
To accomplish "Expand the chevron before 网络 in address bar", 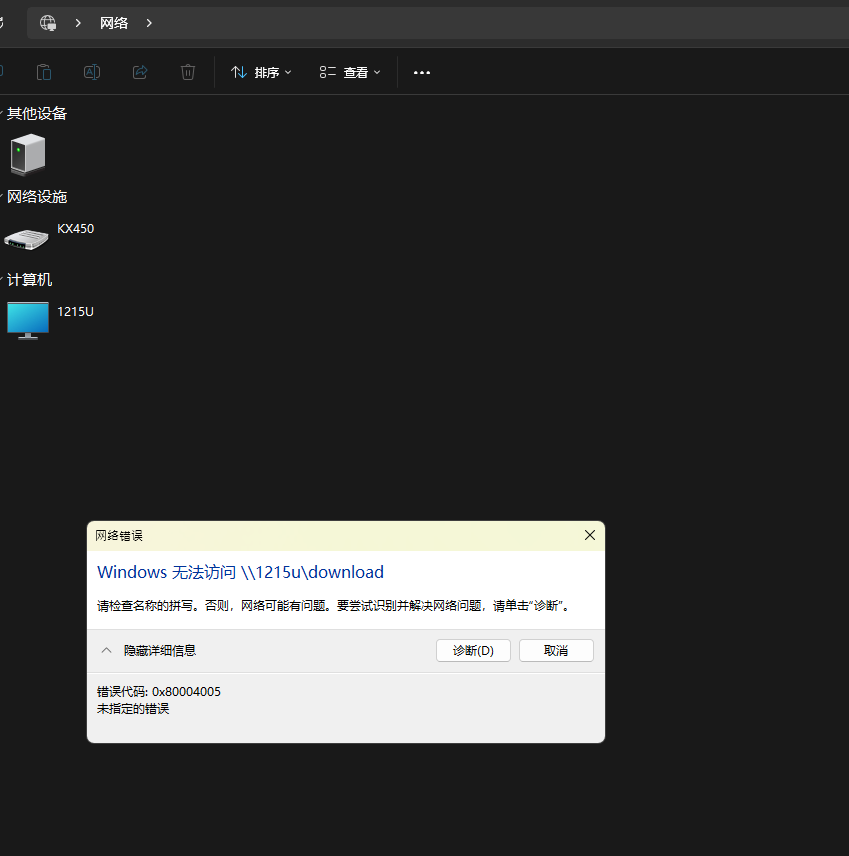I will click(x=78, y=23).
